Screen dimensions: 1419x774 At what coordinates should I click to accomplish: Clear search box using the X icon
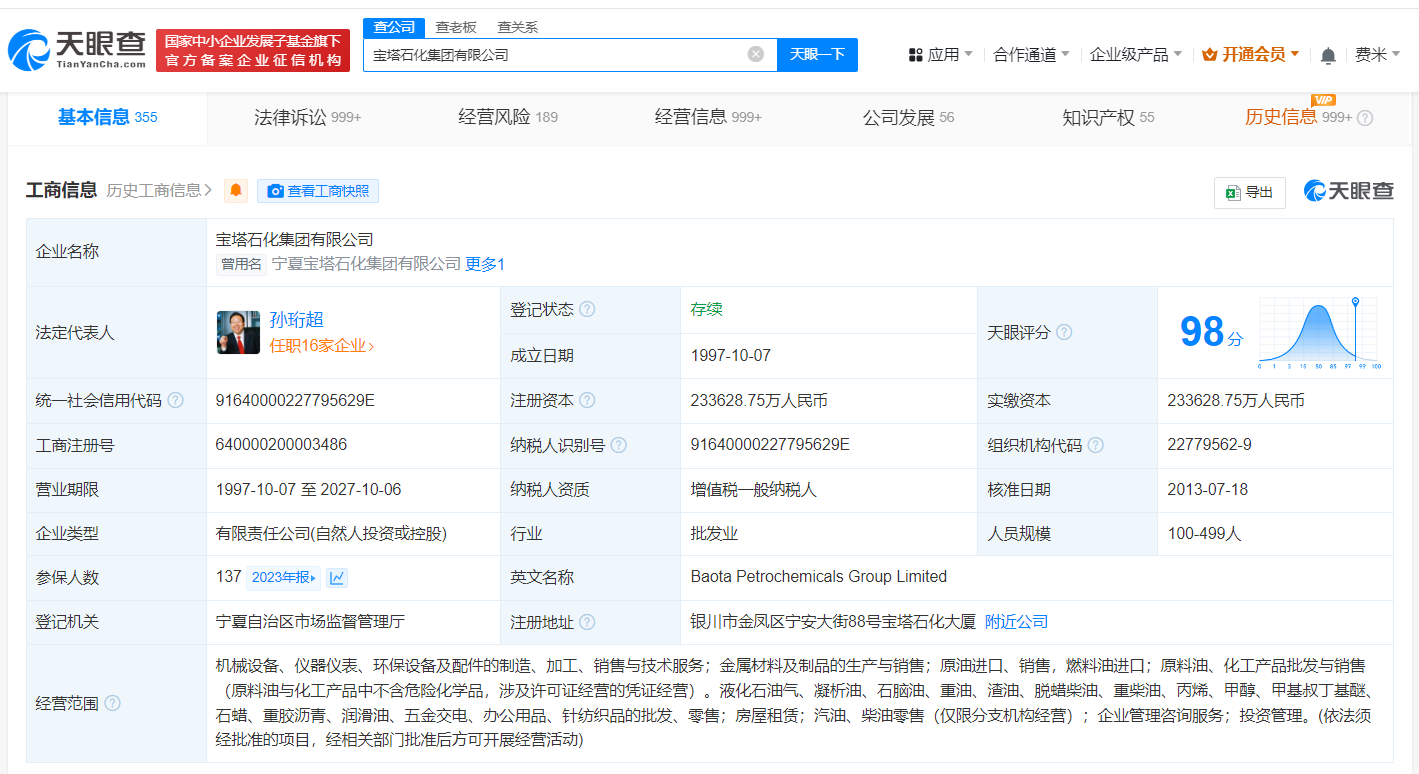tap(755, 54)
